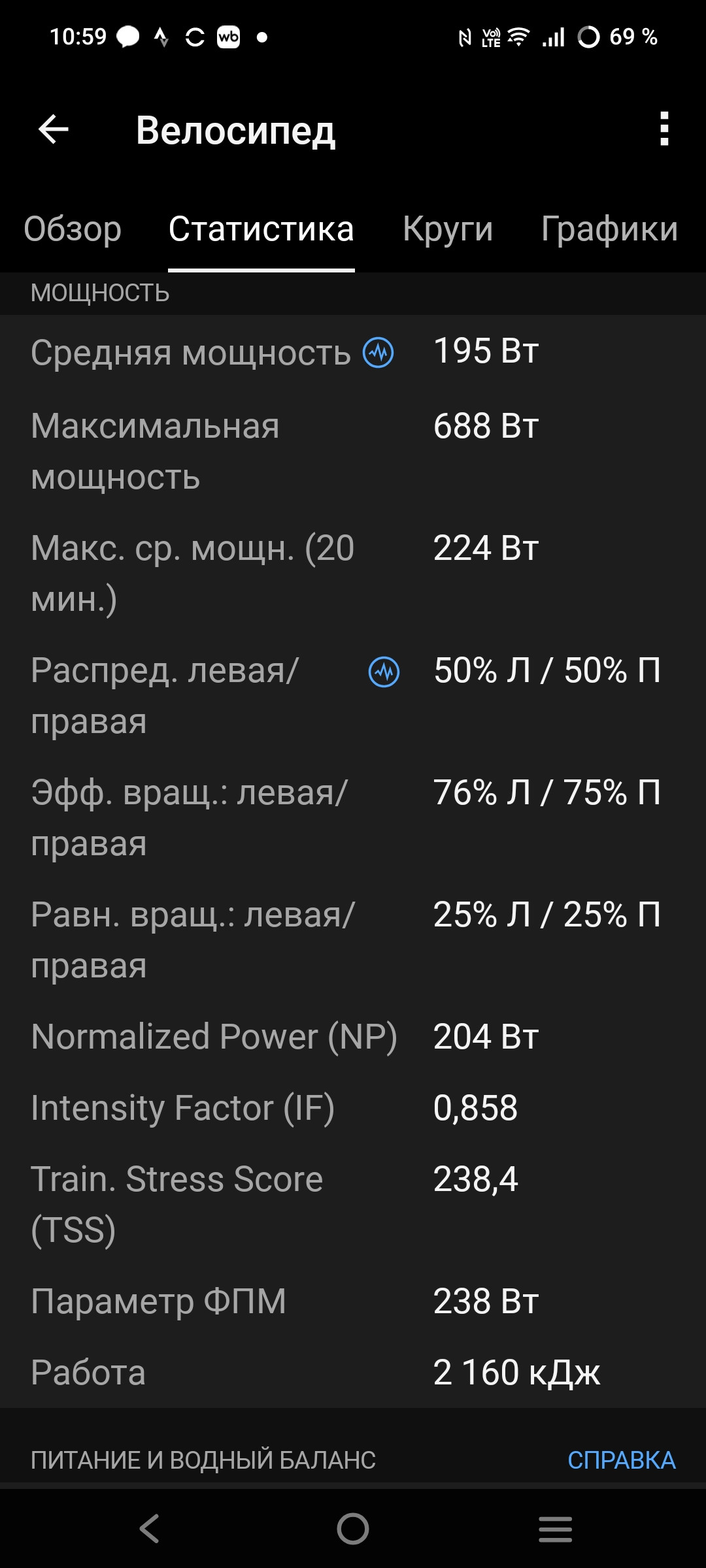Select the Train. Stress Score (TSS) row
This screenshot has width=706, height=1568.
coord(353,1204)
